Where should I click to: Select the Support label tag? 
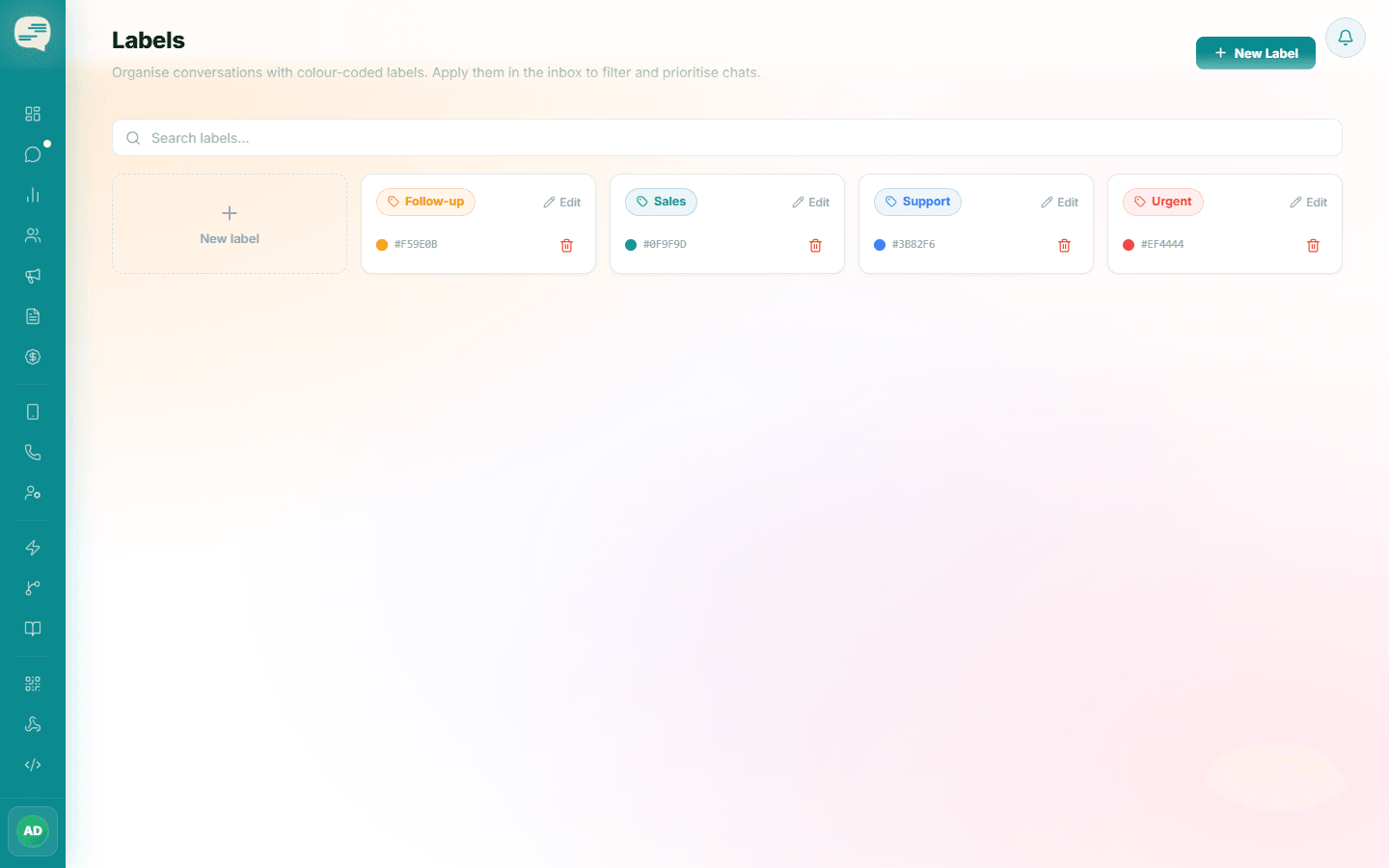pos(917,202)
